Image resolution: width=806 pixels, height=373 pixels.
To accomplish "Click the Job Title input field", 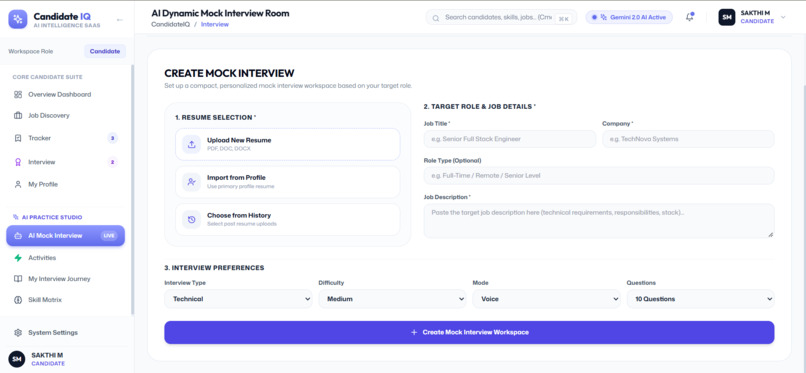I will click(510, 139).
